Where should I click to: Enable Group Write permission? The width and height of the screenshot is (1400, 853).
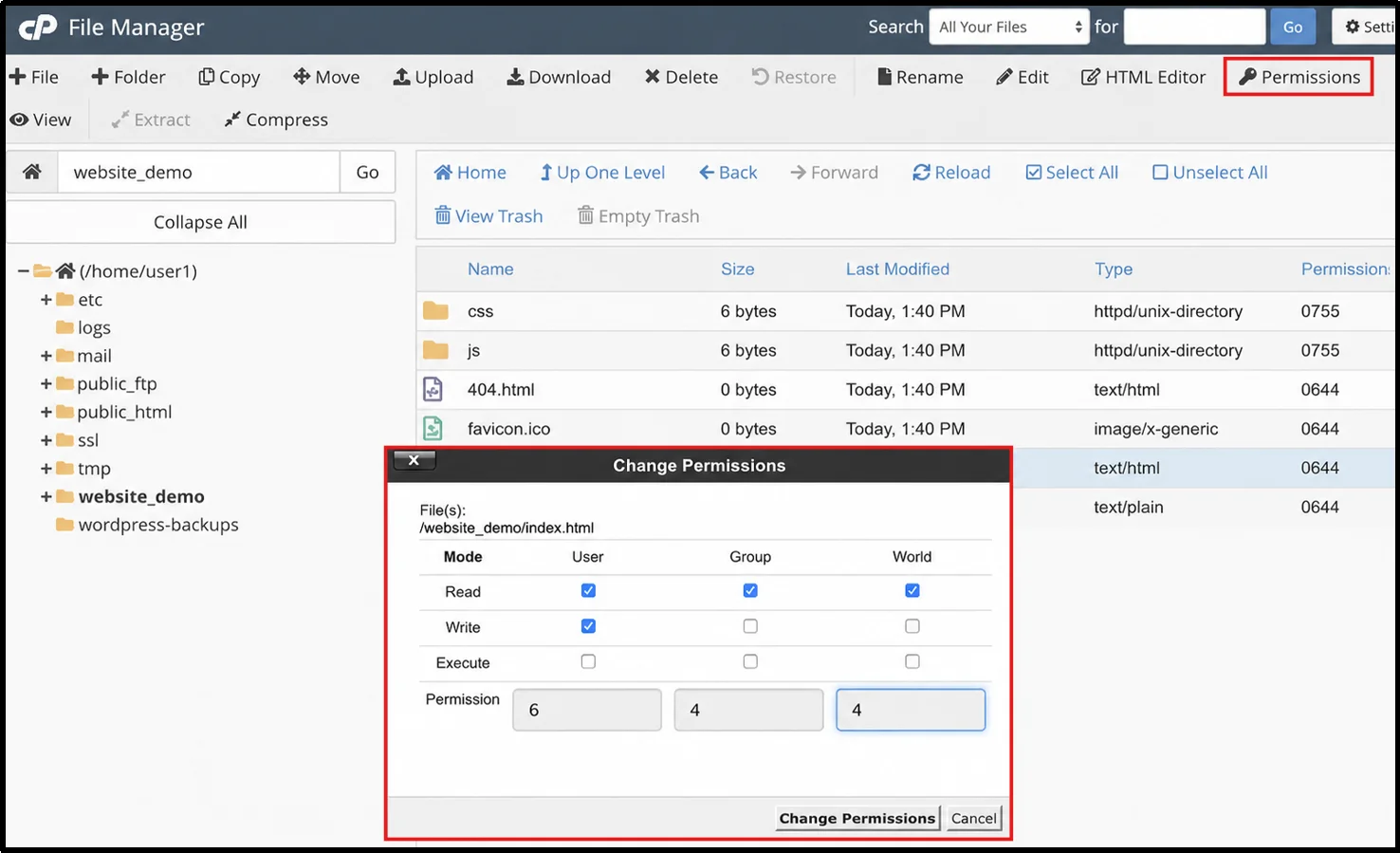point(750,626)
